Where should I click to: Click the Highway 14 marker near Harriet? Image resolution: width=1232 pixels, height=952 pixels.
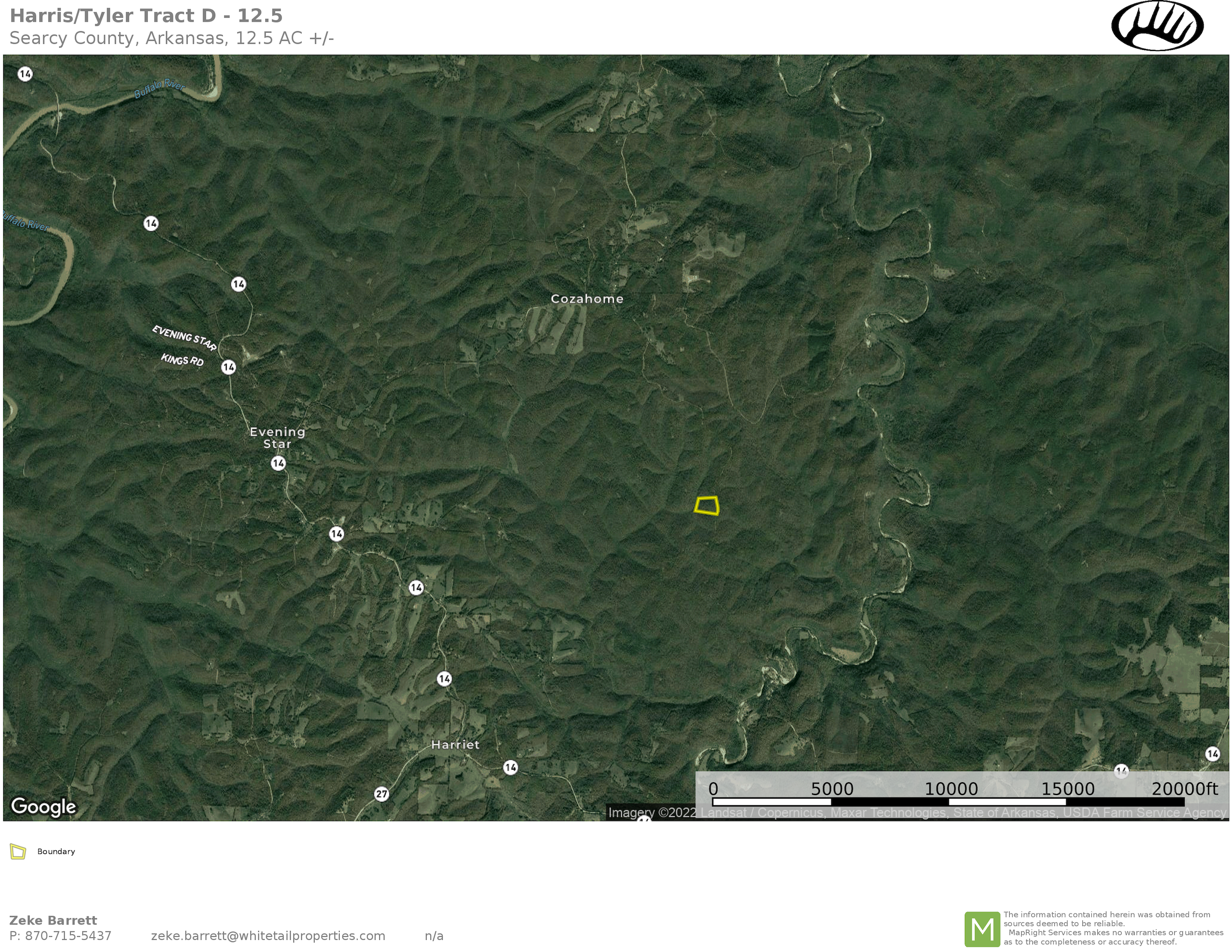pyautogui.click(x=511, y=767)
